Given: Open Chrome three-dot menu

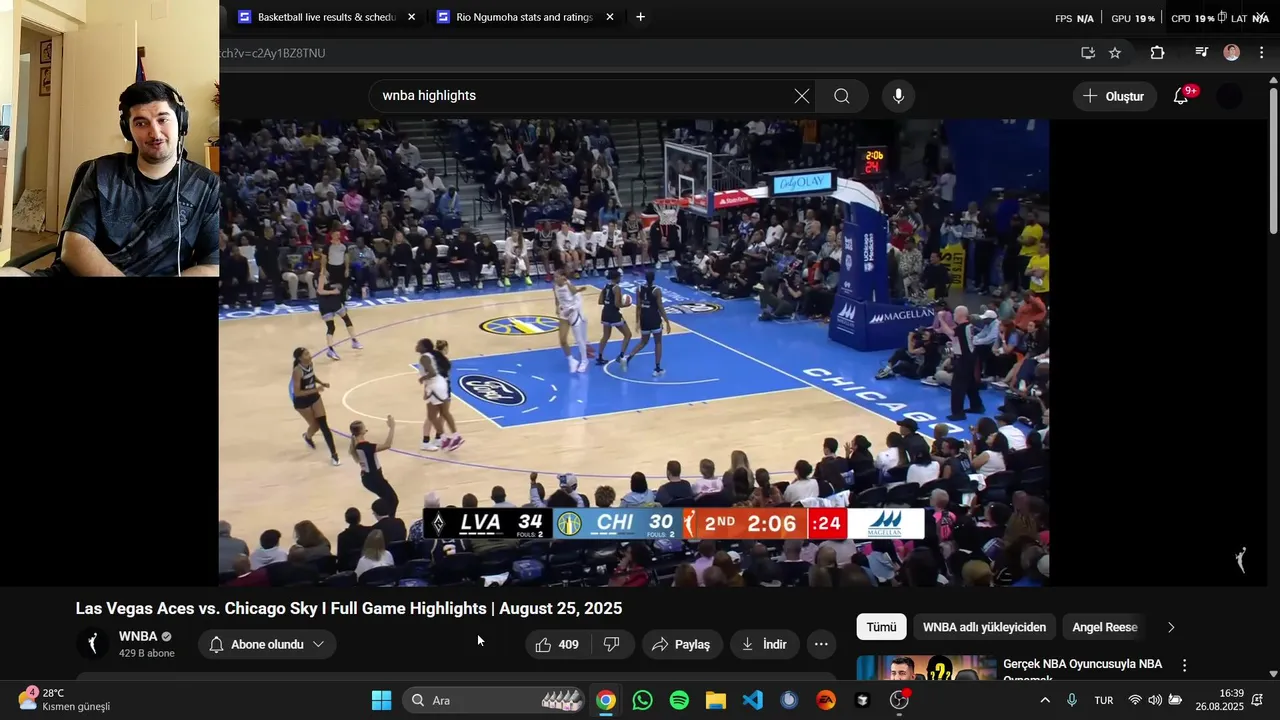Looking at the screenshot, I should (1261, 53).
